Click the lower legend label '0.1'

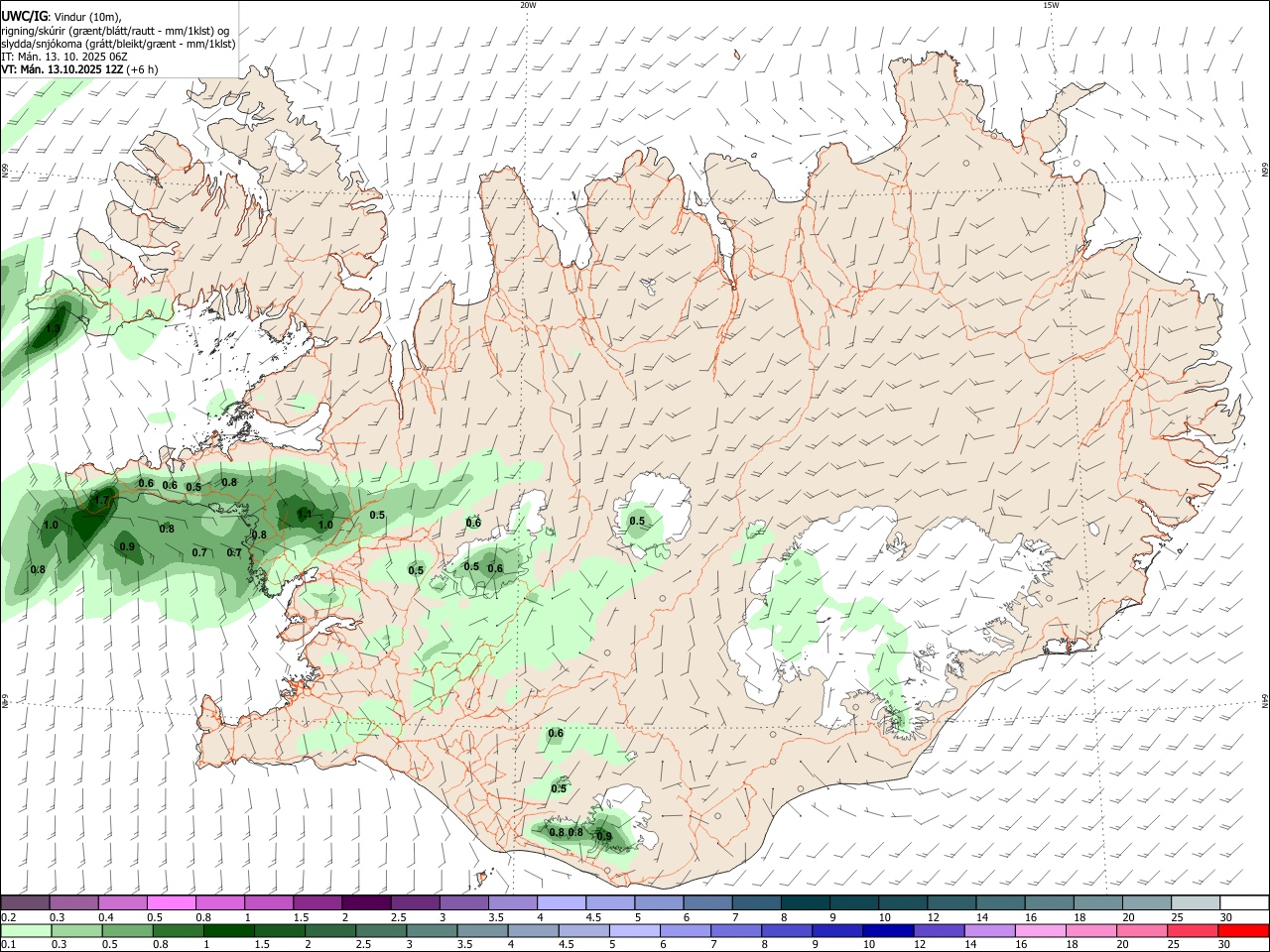(8, 945)
